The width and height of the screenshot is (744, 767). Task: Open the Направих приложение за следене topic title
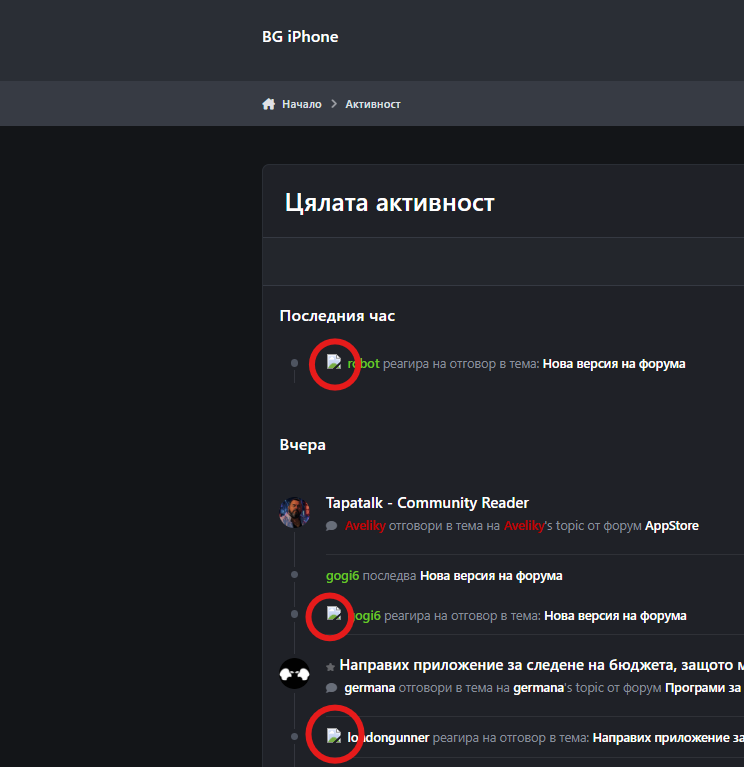[x=540, y=665]
